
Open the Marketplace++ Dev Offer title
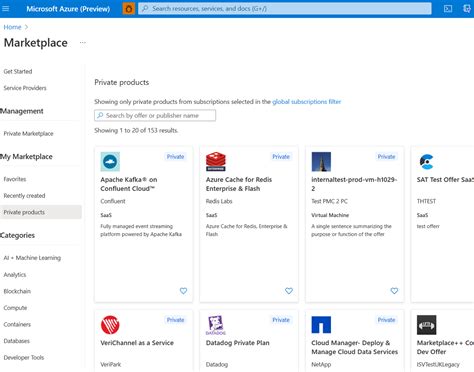(x=445, y=347)
